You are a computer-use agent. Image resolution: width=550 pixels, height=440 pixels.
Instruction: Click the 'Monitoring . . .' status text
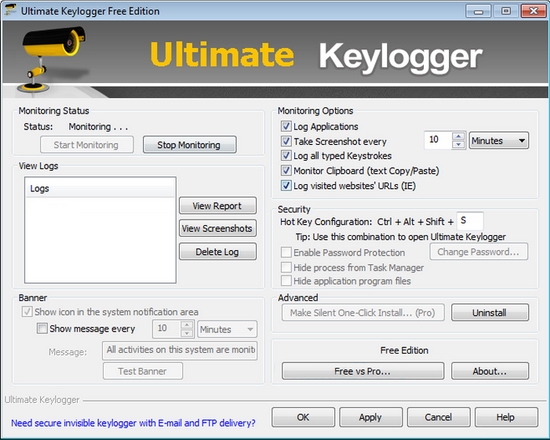[98, 127]
